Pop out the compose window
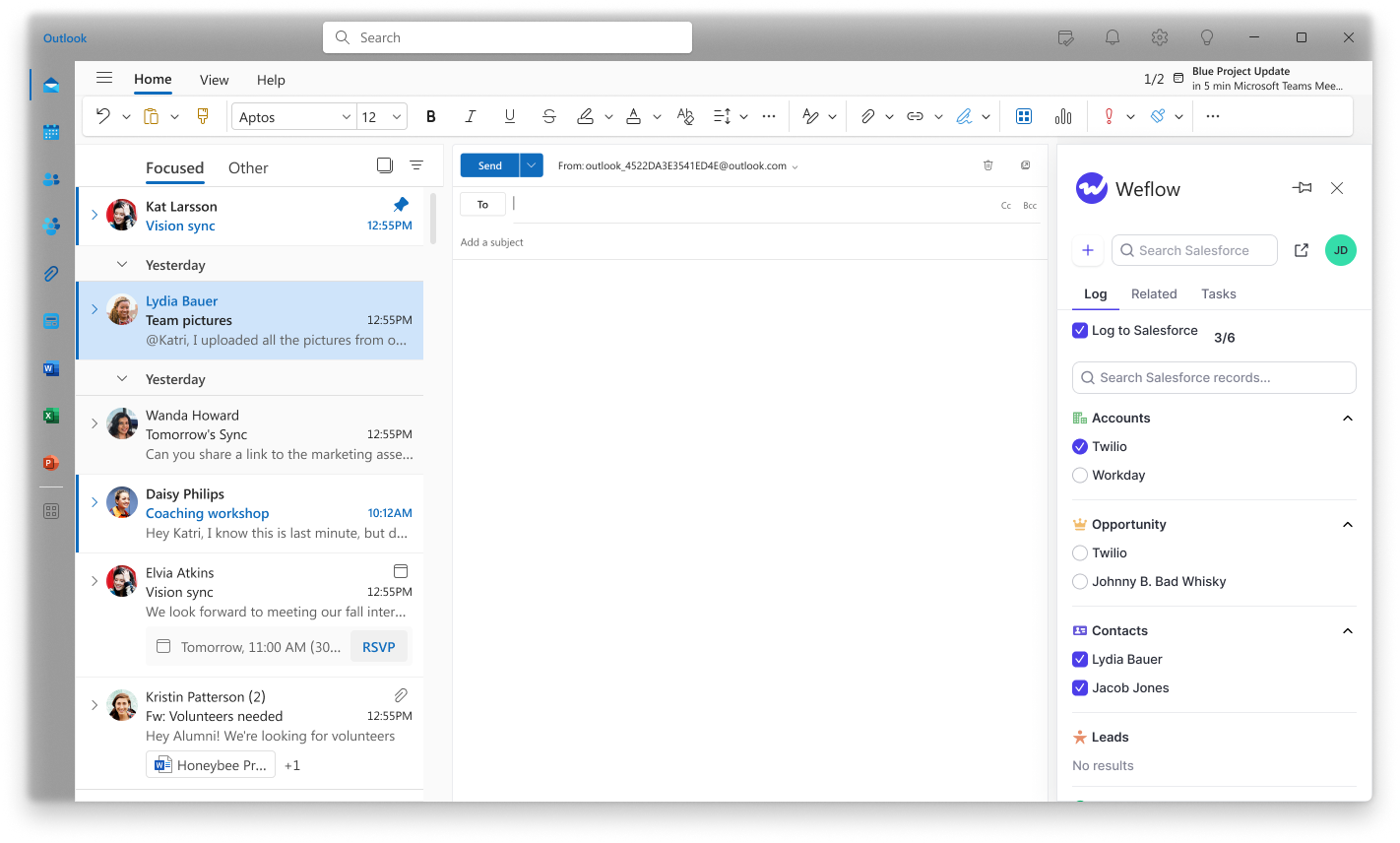Viewport: 1400px width, 843px height. [x=1026, y=165]
